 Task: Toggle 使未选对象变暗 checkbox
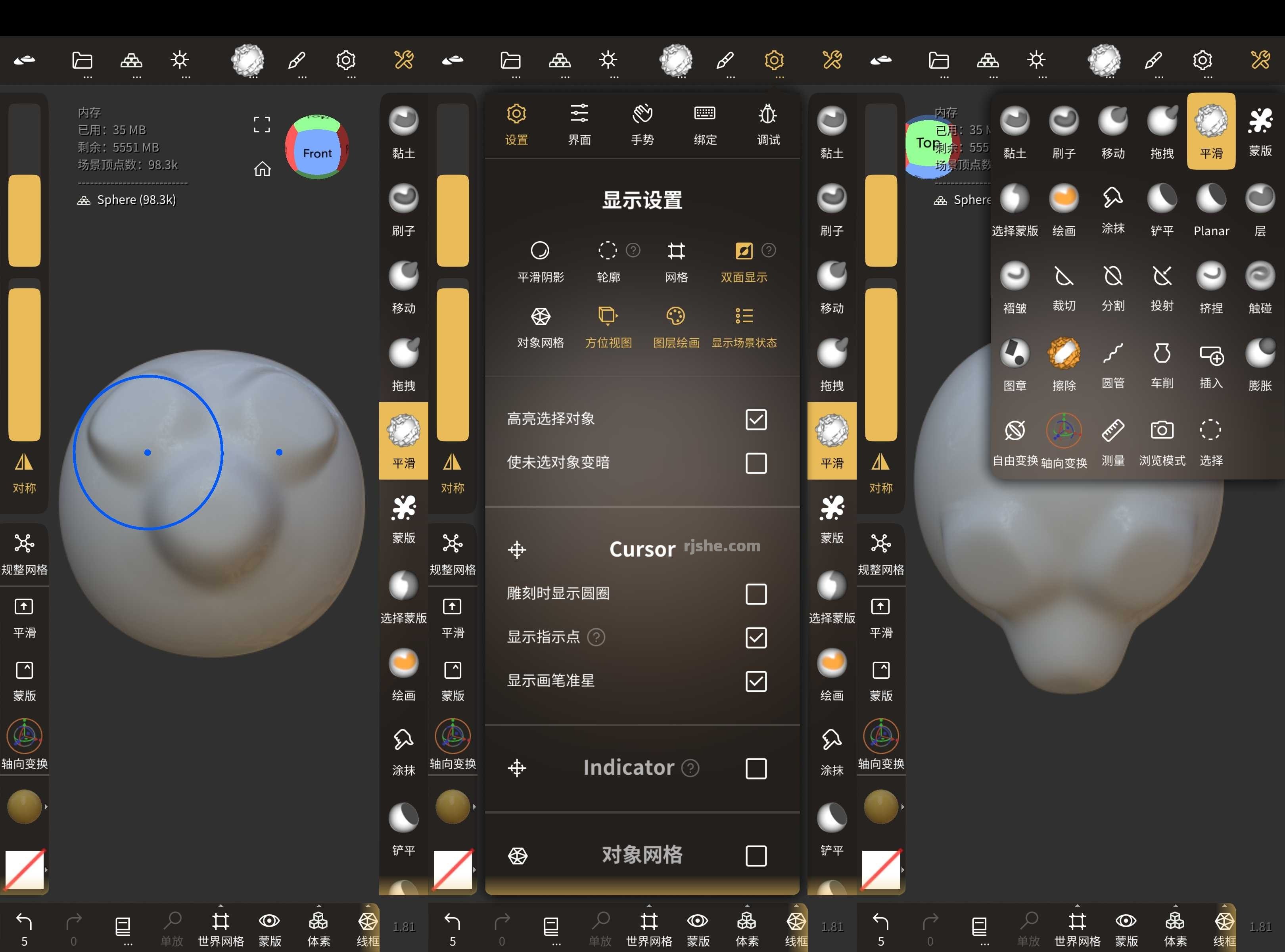756,462
